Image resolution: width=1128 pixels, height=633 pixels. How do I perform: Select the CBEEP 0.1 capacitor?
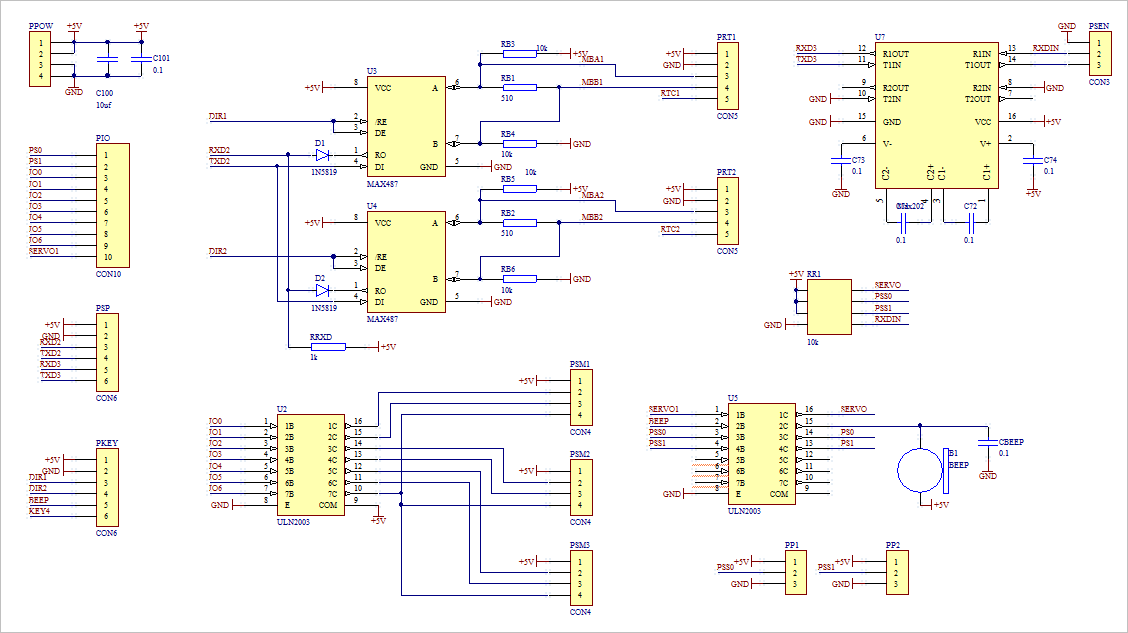988,442
